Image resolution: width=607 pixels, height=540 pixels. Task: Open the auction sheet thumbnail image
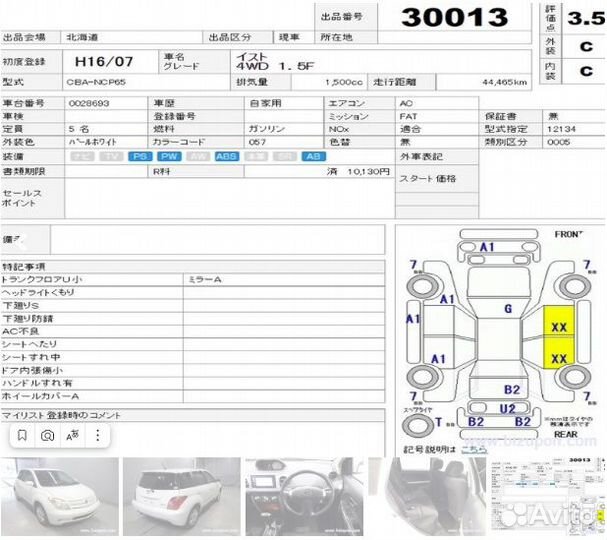[x=547, y=497]
